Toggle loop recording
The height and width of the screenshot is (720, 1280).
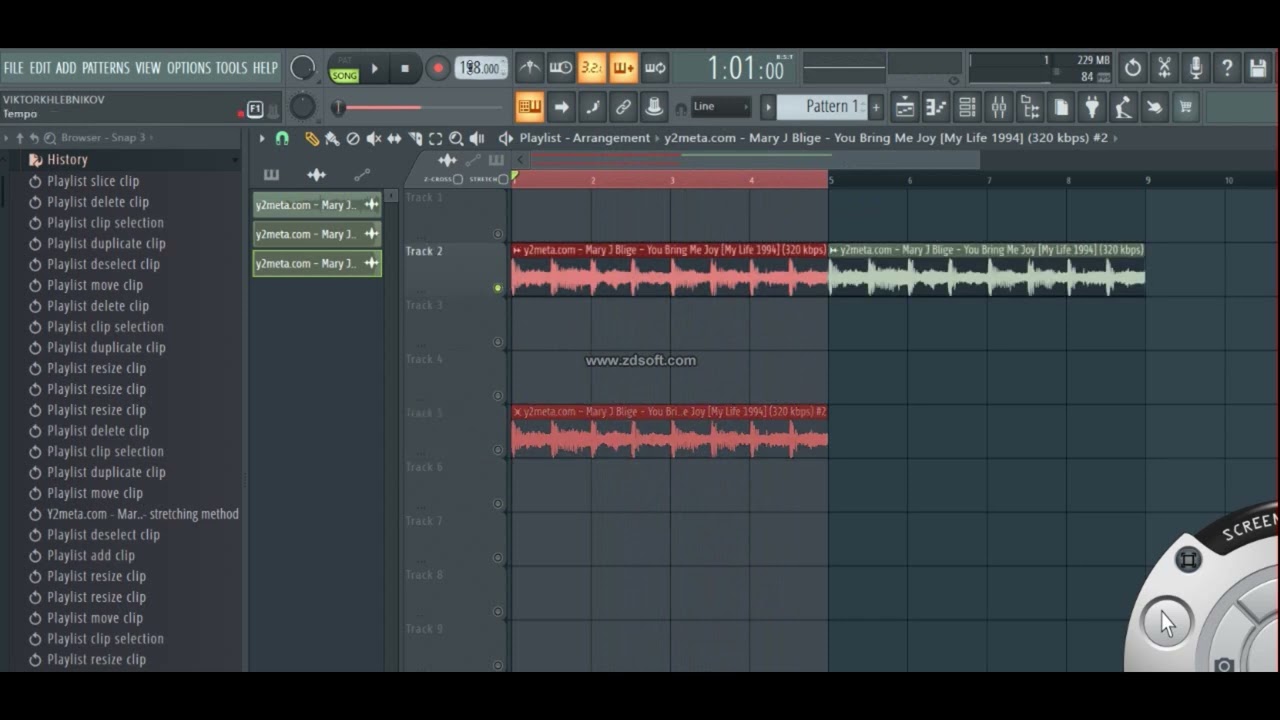655,68
